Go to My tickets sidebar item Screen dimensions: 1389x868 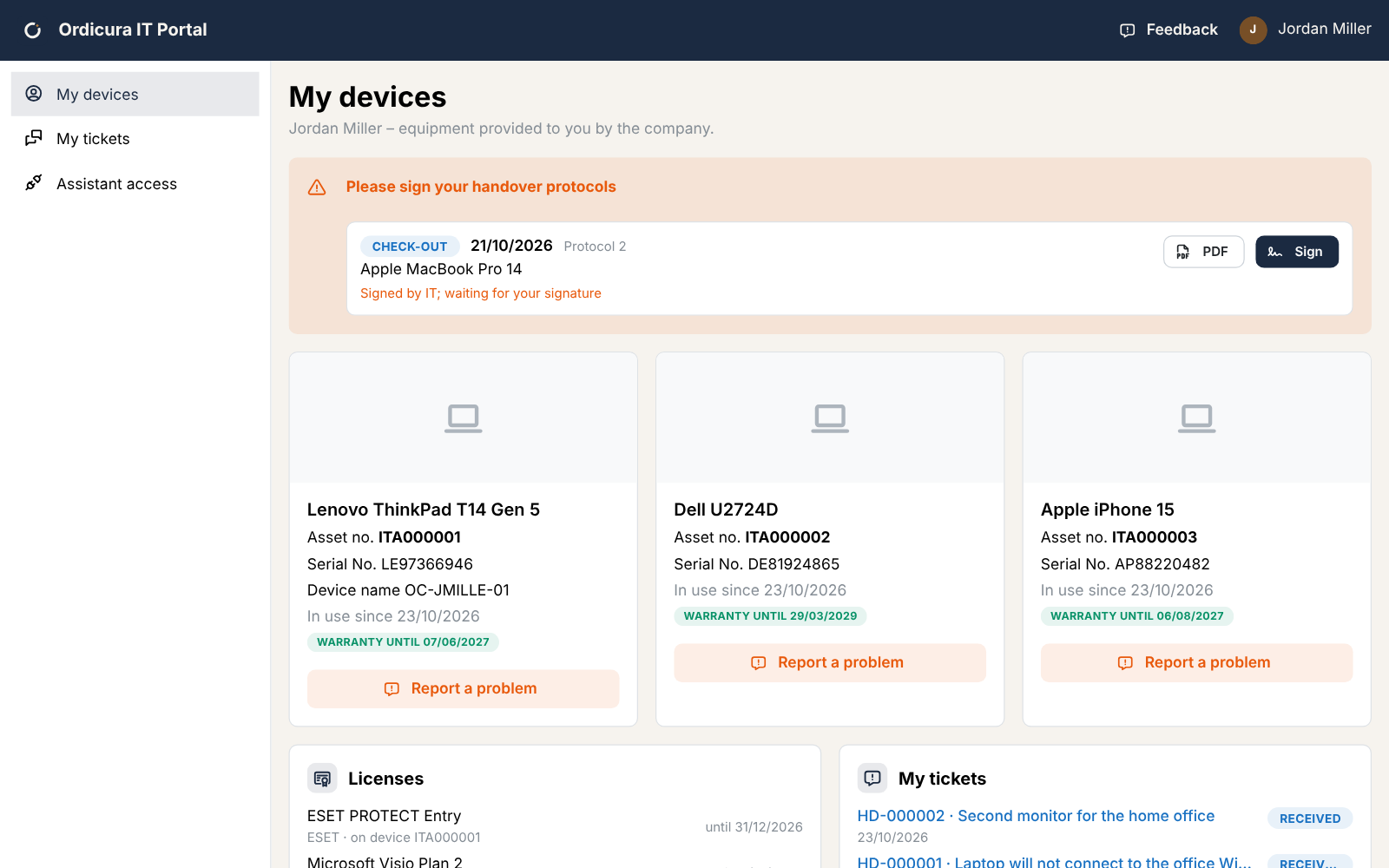(x=135, y=139)
